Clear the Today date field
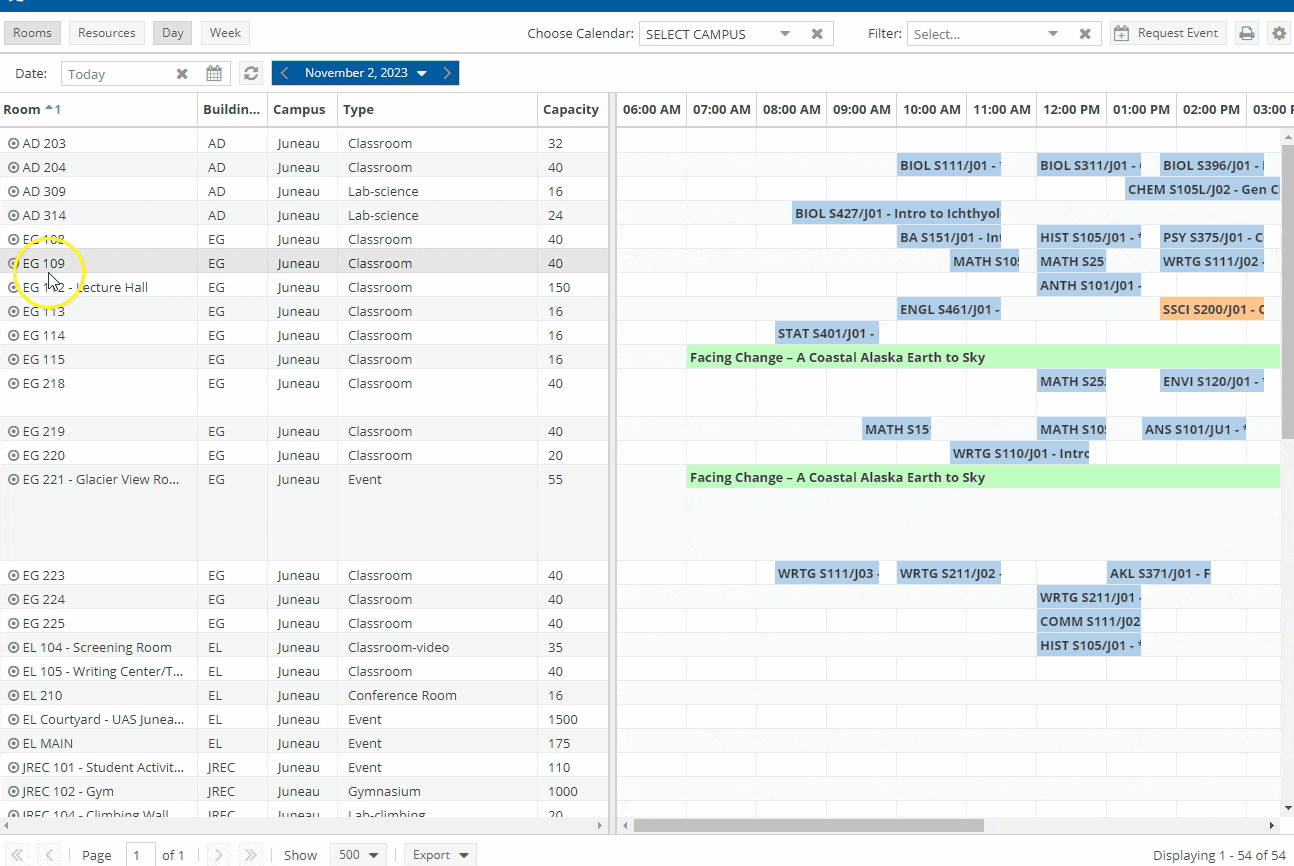Screen dimensions: 1294x866 182,74
